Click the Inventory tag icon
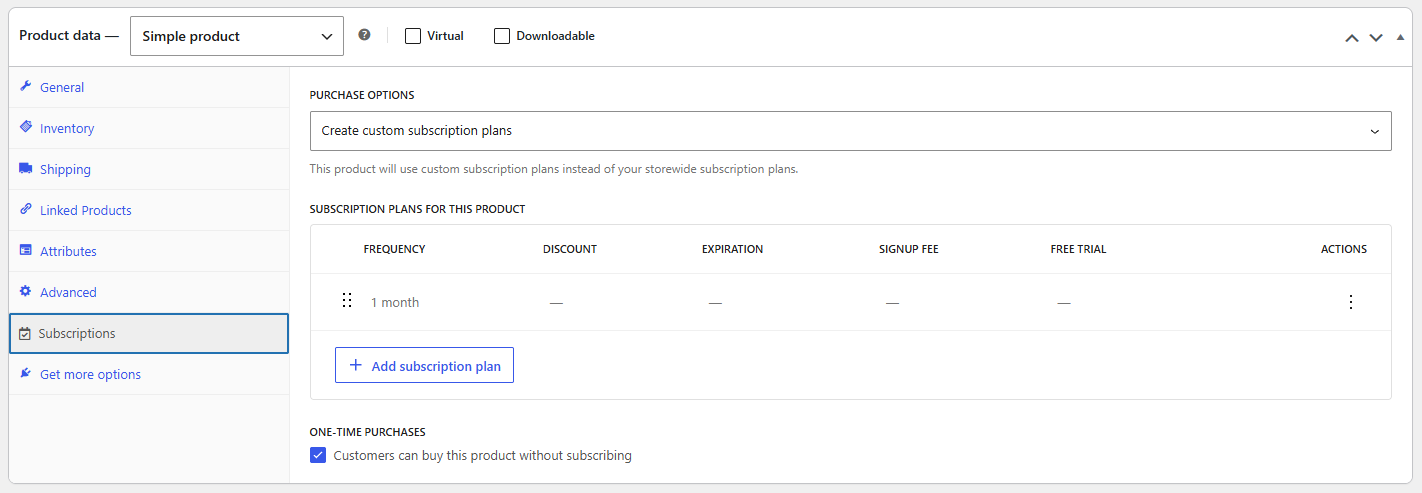Image resolution: width=1422 pixels, height=493 pixels. (26, 127)
